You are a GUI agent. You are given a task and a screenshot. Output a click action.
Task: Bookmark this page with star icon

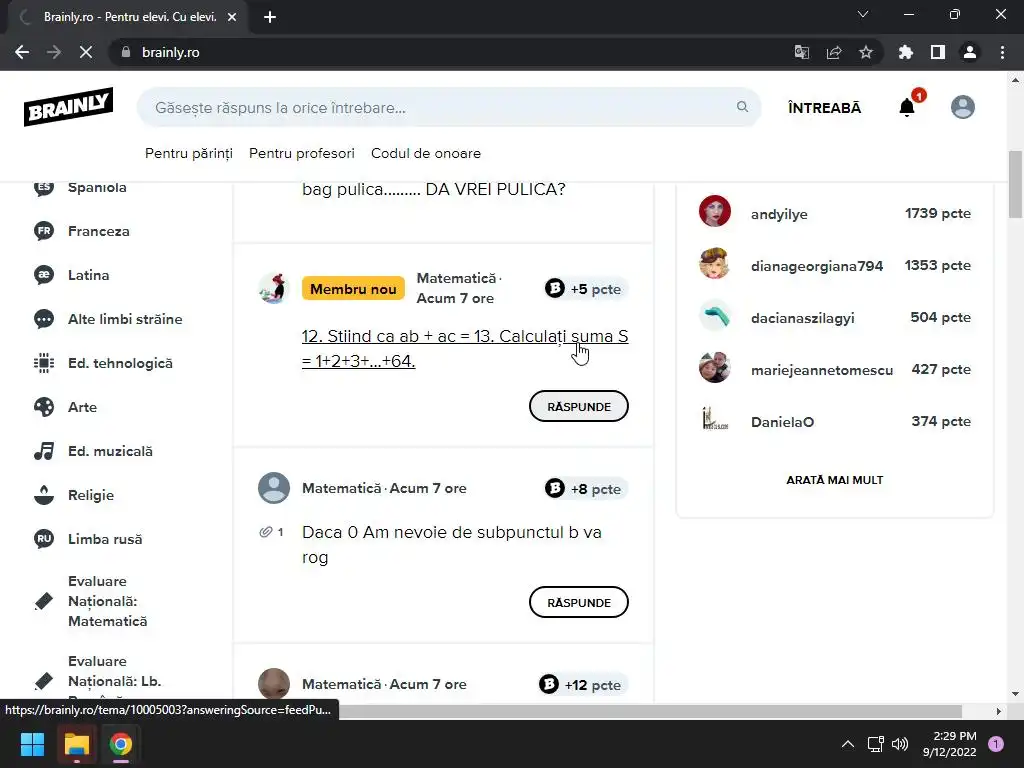point(866,52)
